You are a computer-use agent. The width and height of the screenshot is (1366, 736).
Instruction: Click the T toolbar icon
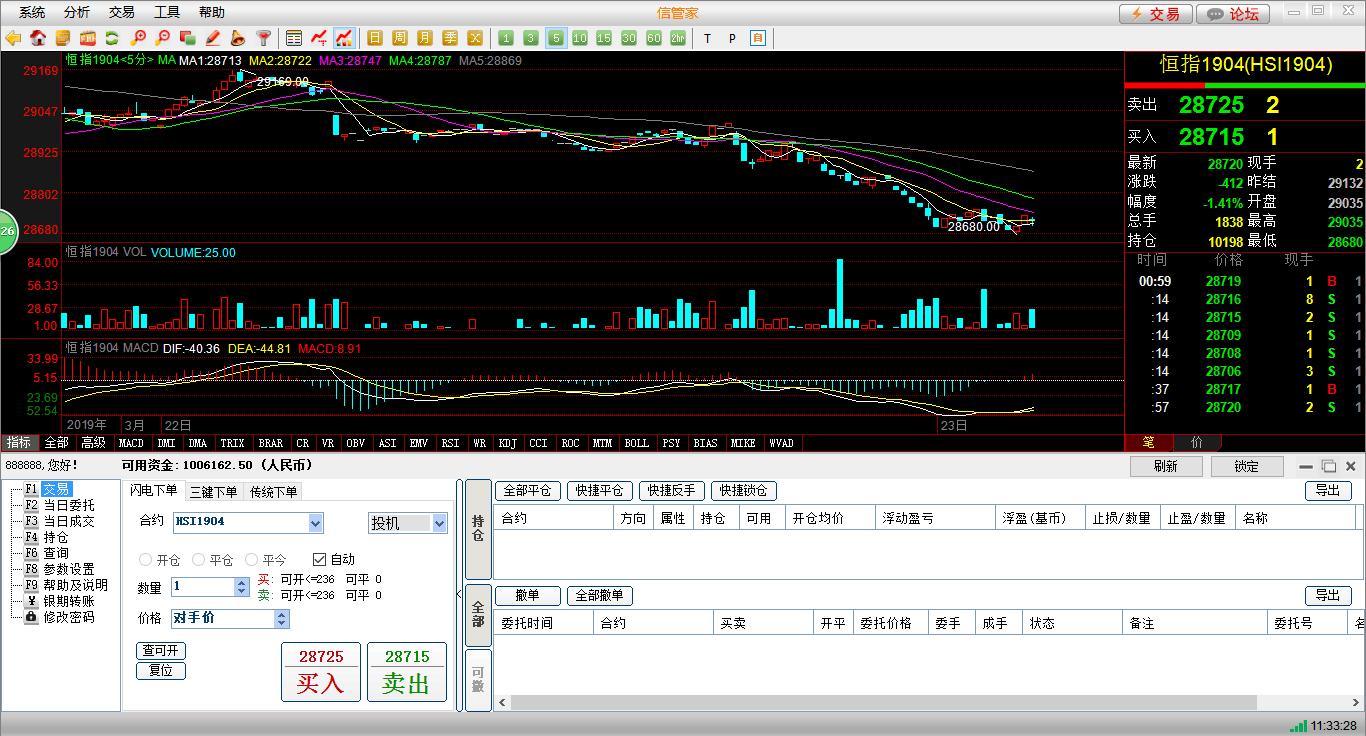pyautogui.click(x=708, y=38)
